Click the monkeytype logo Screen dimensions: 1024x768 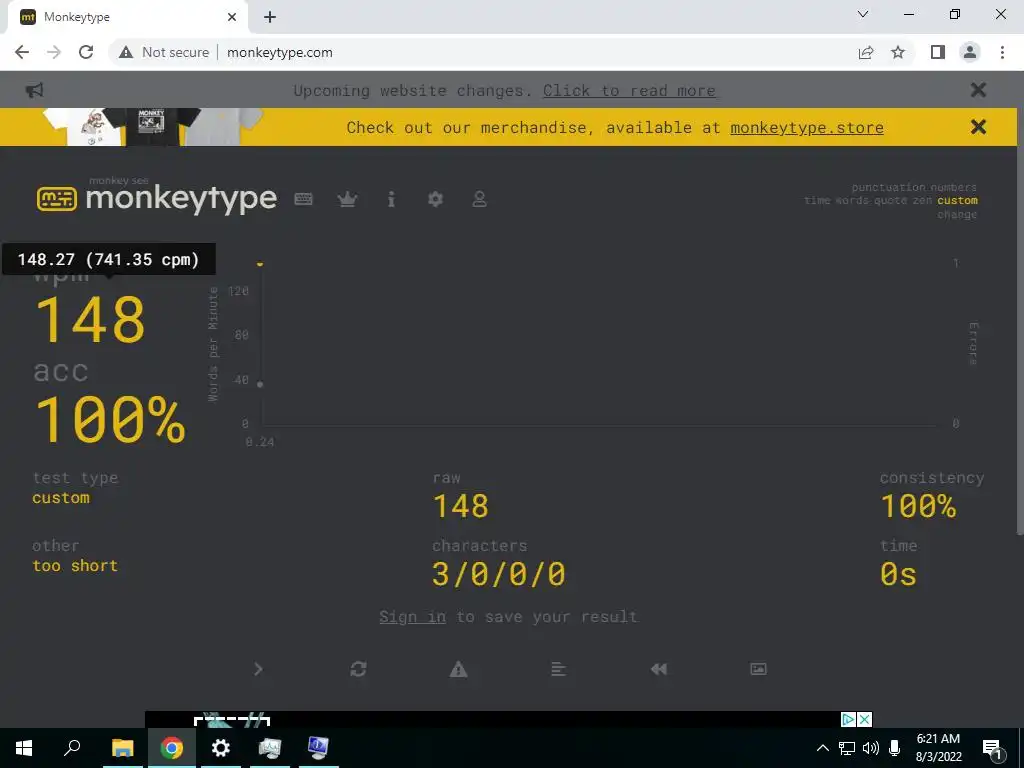point(157,197)
